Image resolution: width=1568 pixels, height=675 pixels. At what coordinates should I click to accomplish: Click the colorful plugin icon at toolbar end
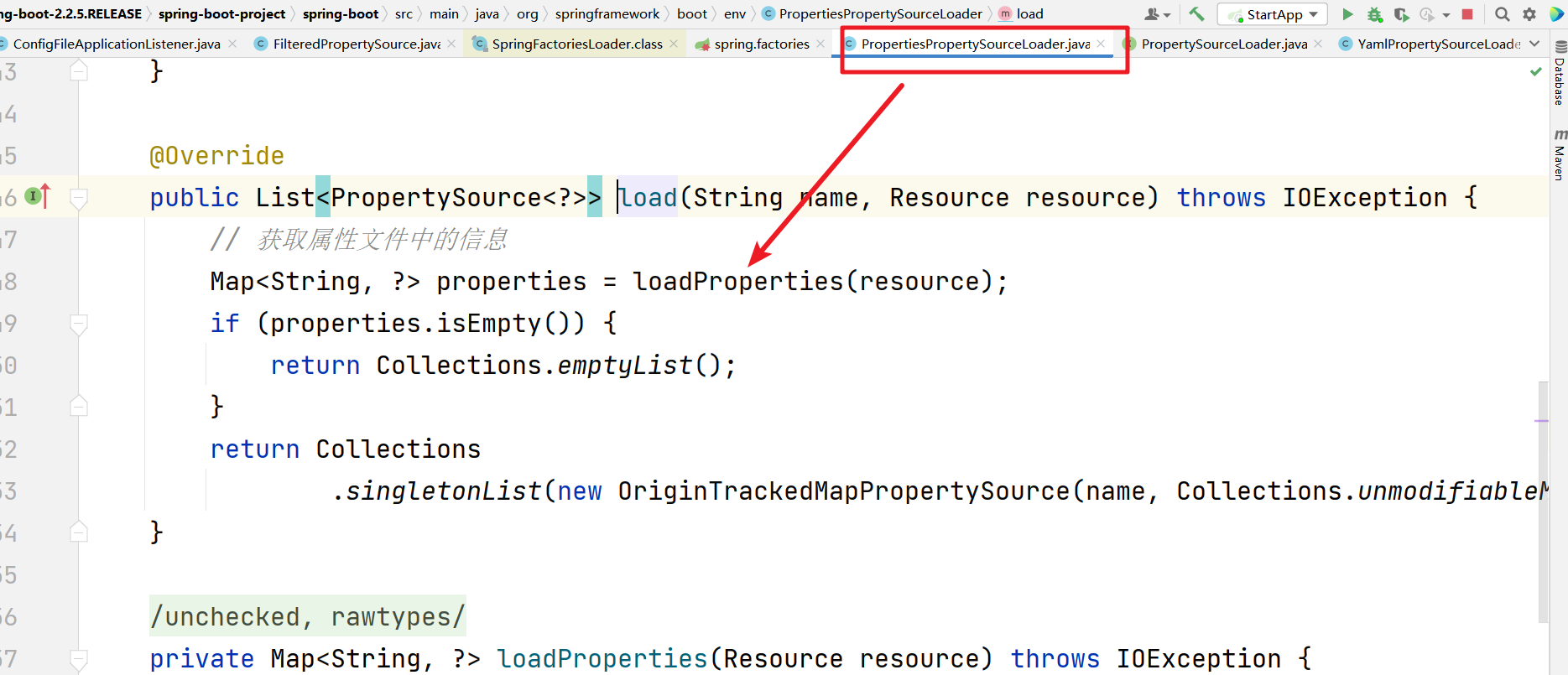[1556, 14]
